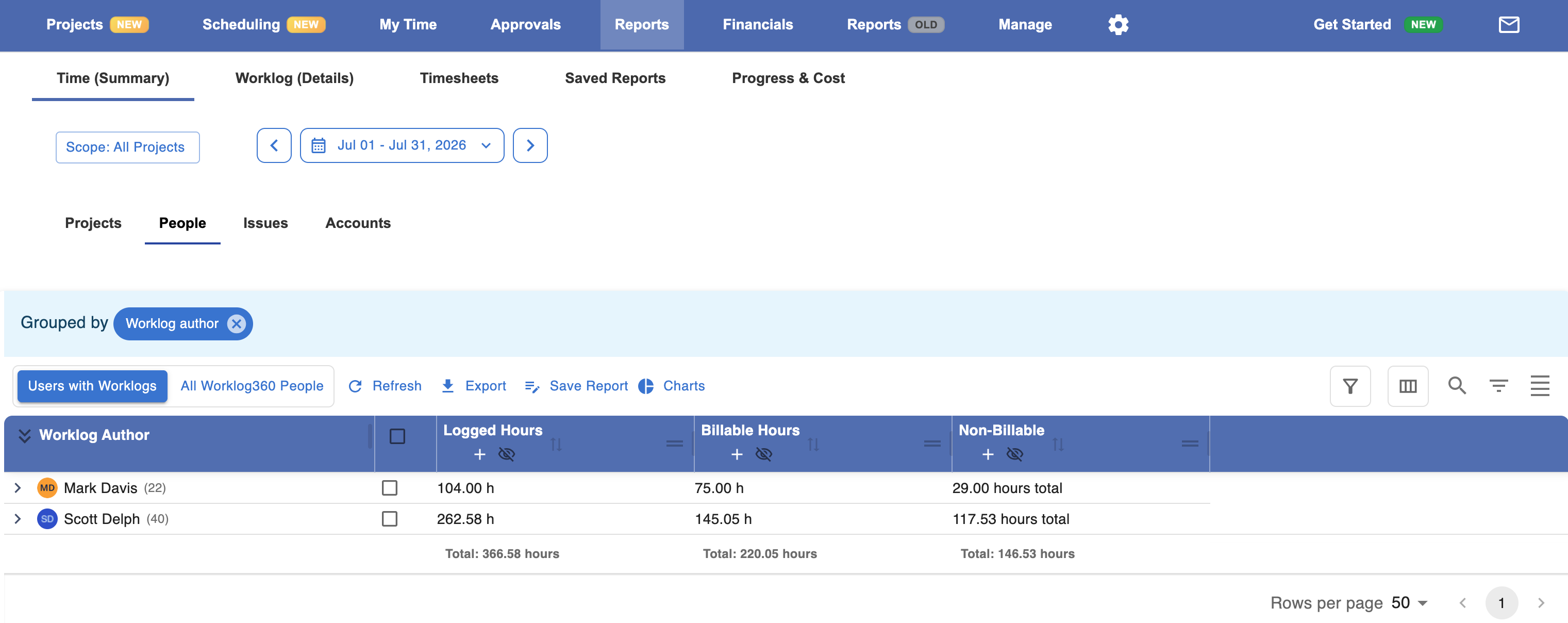Click the Refresh button

385,386
